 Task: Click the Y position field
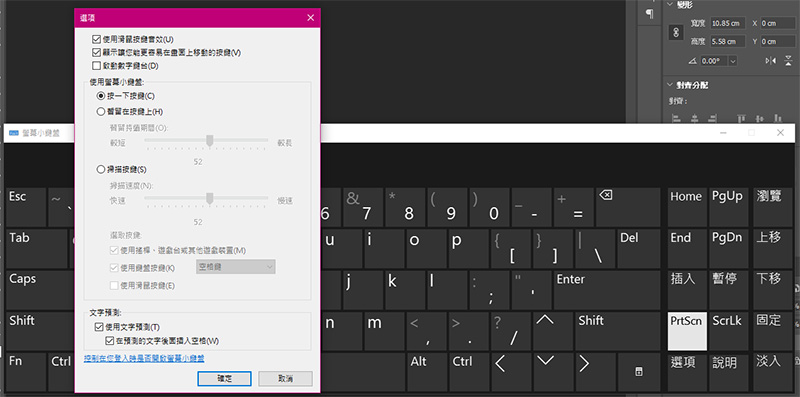pyautogui.click(x=777, y=41)
